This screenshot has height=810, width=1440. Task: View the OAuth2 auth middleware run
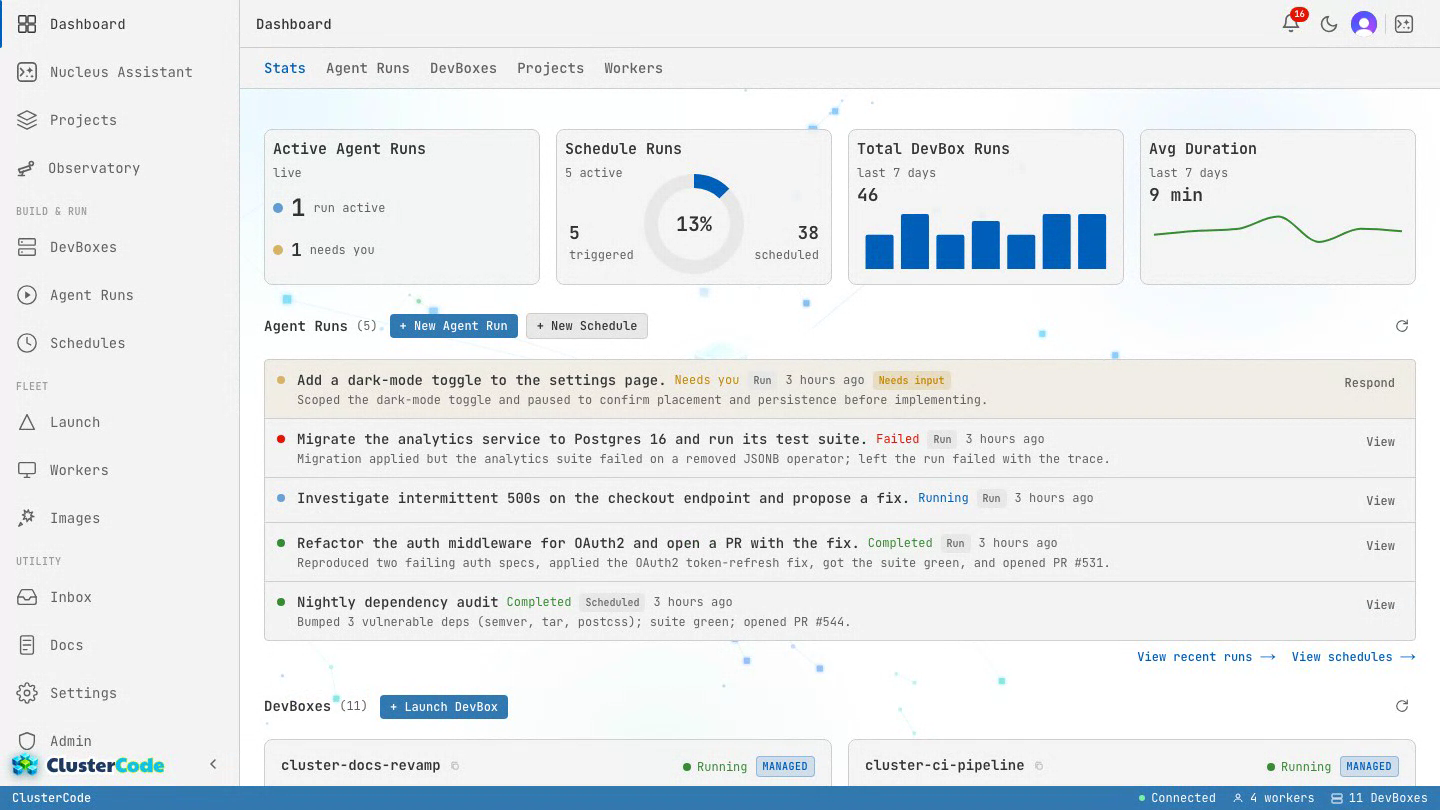click(x=1380, y=546)
